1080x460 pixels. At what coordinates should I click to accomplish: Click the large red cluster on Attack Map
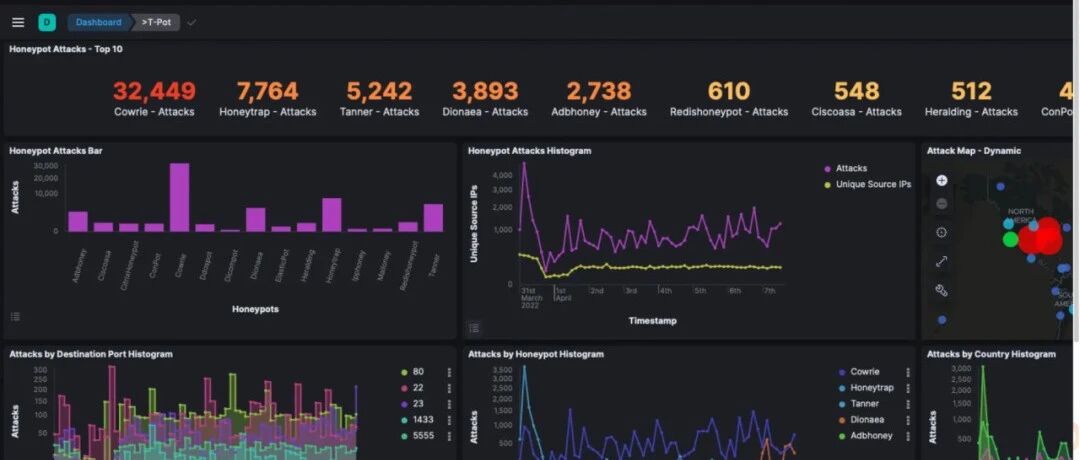(x=1041, y=236)
